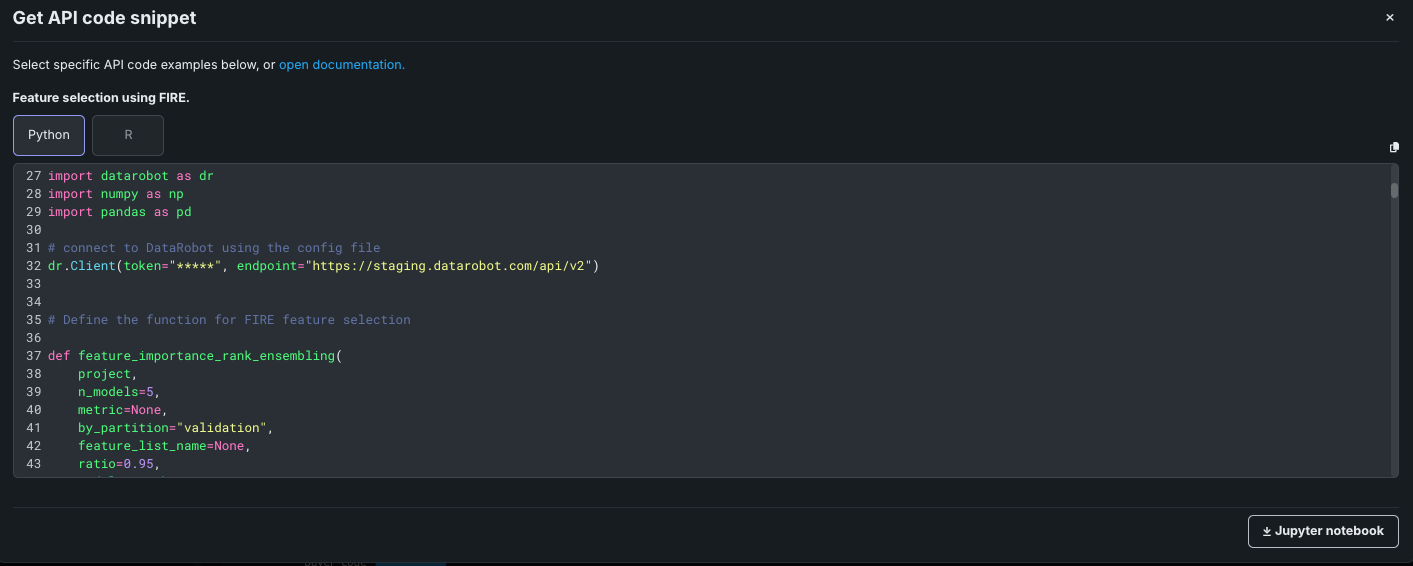Click the 'import pandas as pd' code line
Image resolution: width=1413 pixels, height=566 pixels.
pos(119,212)
